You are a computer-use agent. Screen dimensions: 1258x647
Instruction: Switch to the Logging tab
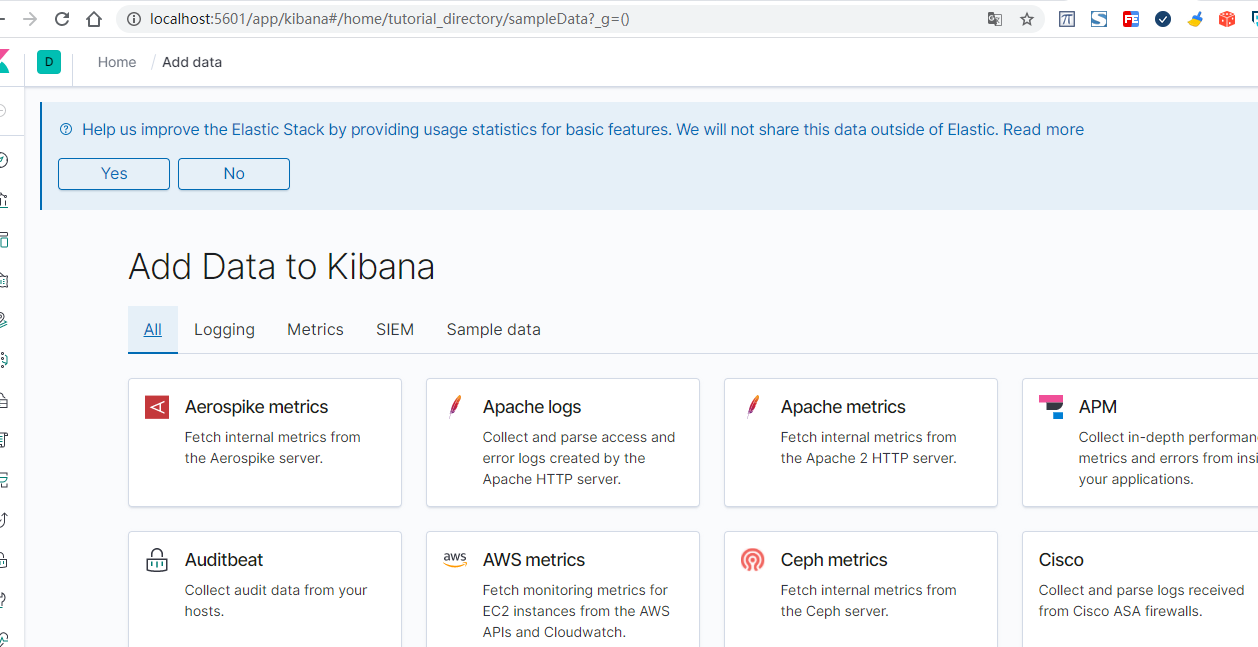pyautogui.click(x=224, y=329)
